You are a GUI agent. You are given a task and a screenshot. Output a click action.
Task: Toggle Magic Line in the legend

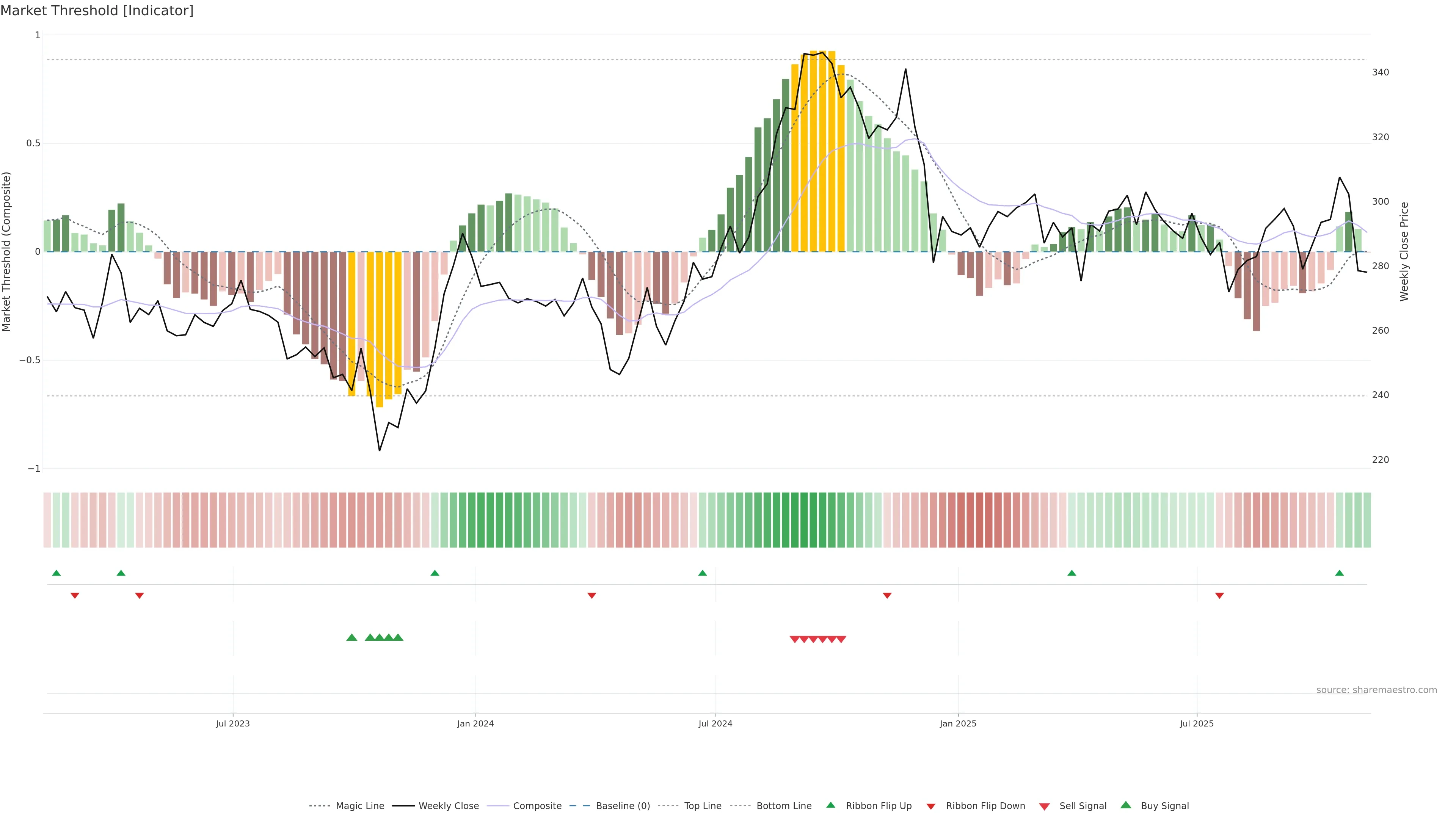click(x=359, y=806)
